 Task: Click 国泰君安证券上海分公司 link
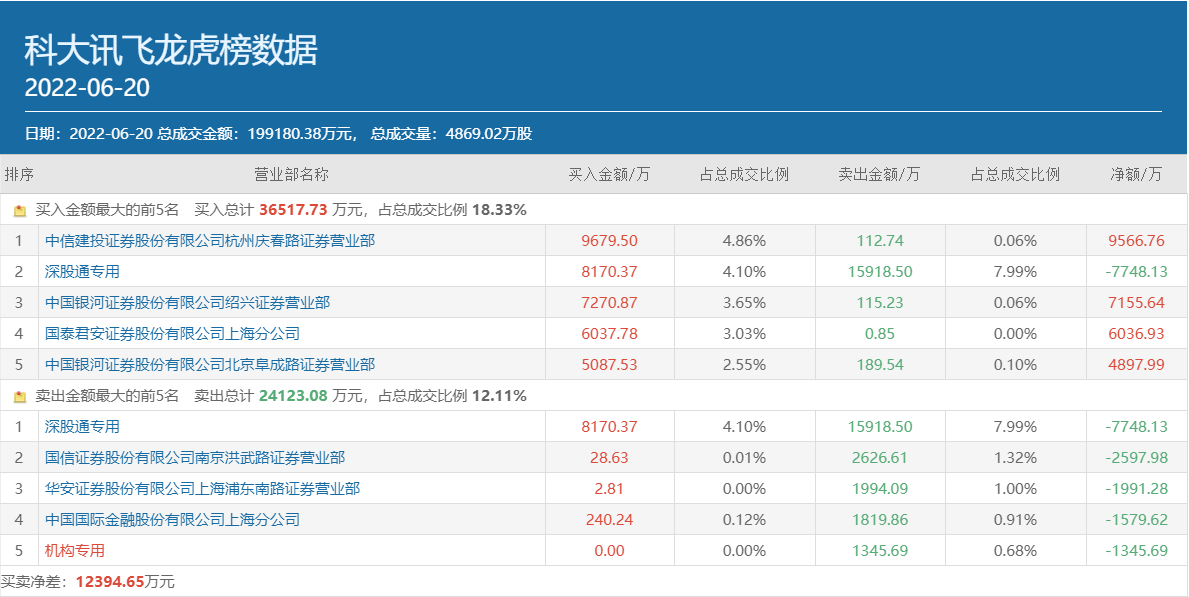172,334
